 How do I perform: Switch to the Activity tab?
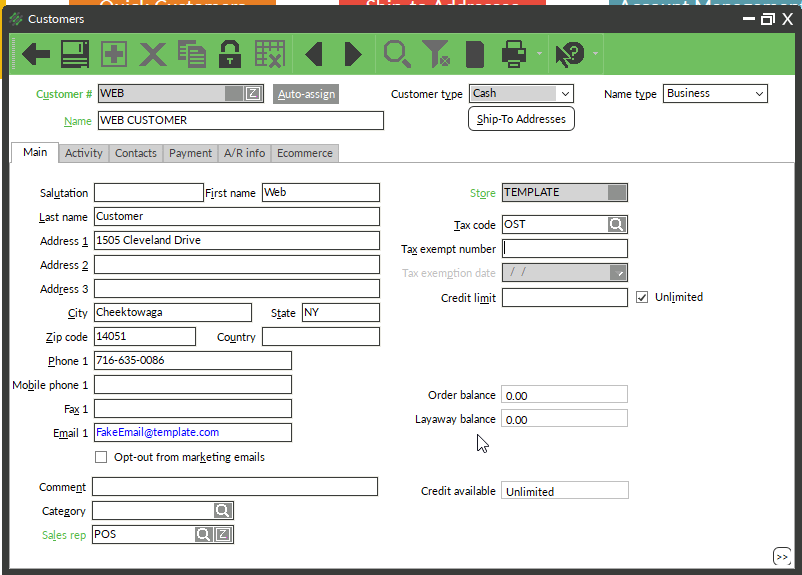(84, 153)
